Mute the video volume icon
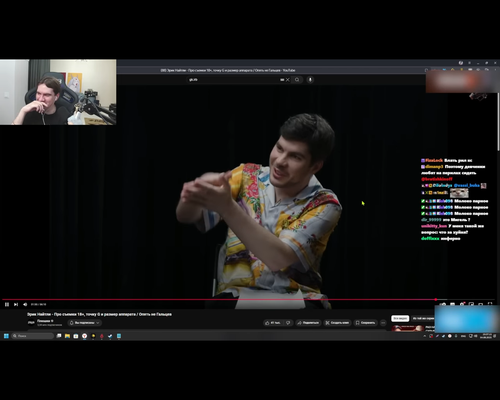The height and width of the screenshot is (400, 500). pos(25,304)
